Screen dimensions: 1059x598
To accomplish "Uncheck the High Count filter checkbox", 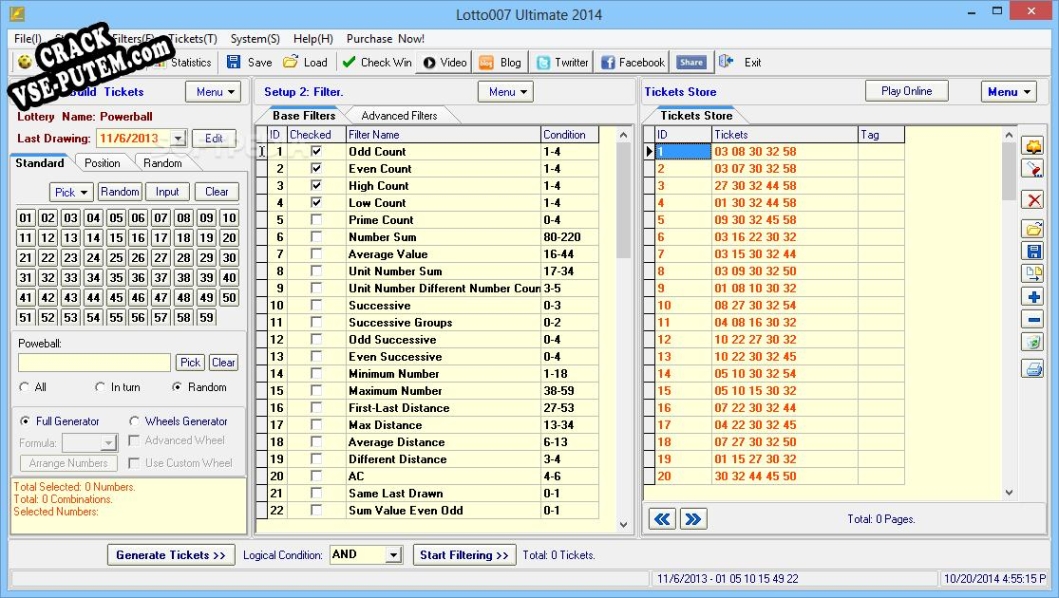I will [316, 185].
